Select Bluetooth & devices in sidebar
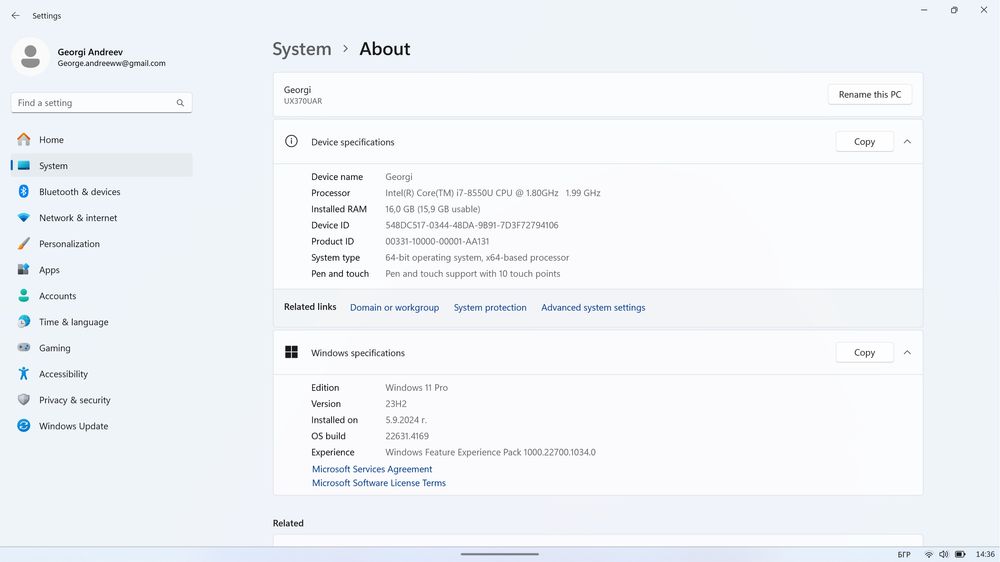The width and height of the screenshot is (1000, 562). coord(101,191)
